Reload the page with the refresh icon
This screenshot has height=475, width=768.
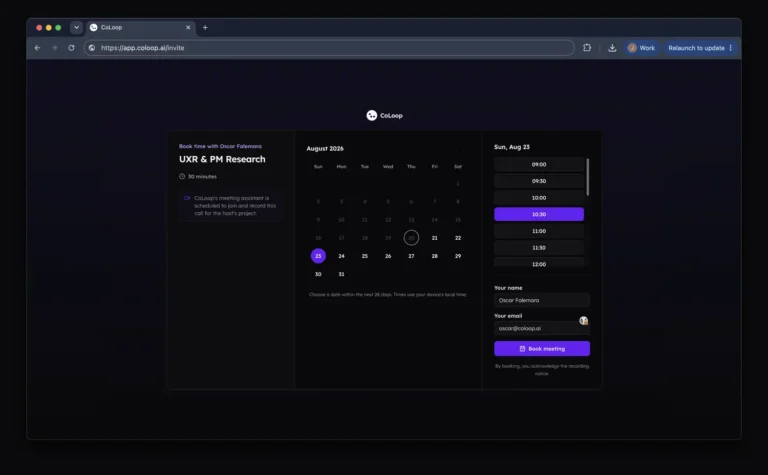72,48
